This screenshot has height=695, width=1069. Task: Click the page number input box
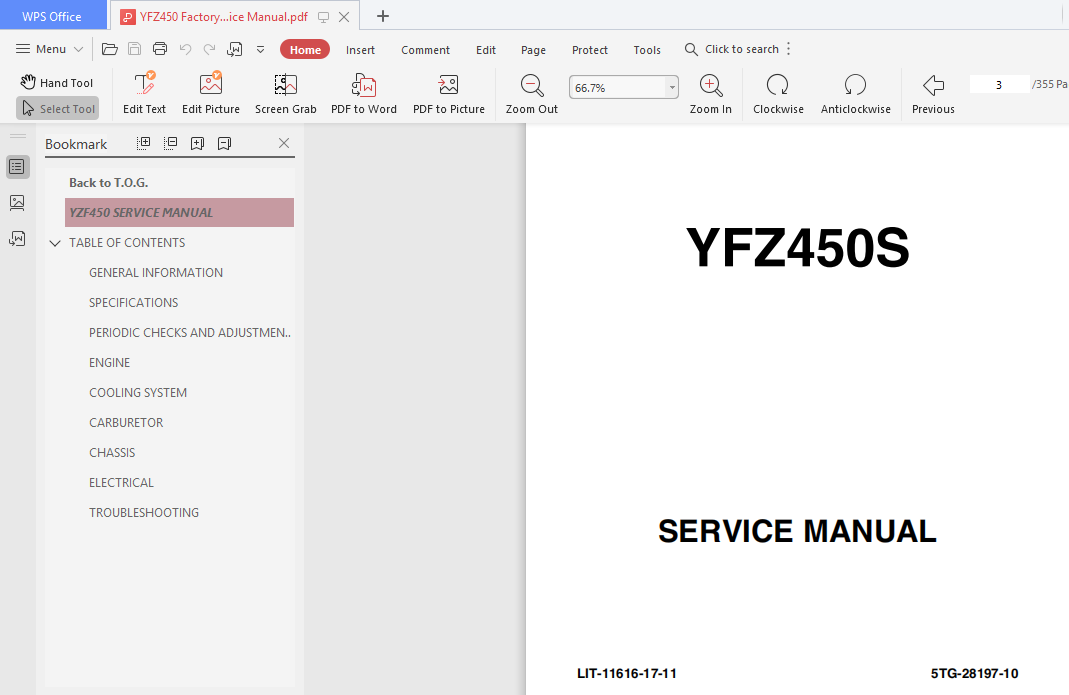point(999,85)
